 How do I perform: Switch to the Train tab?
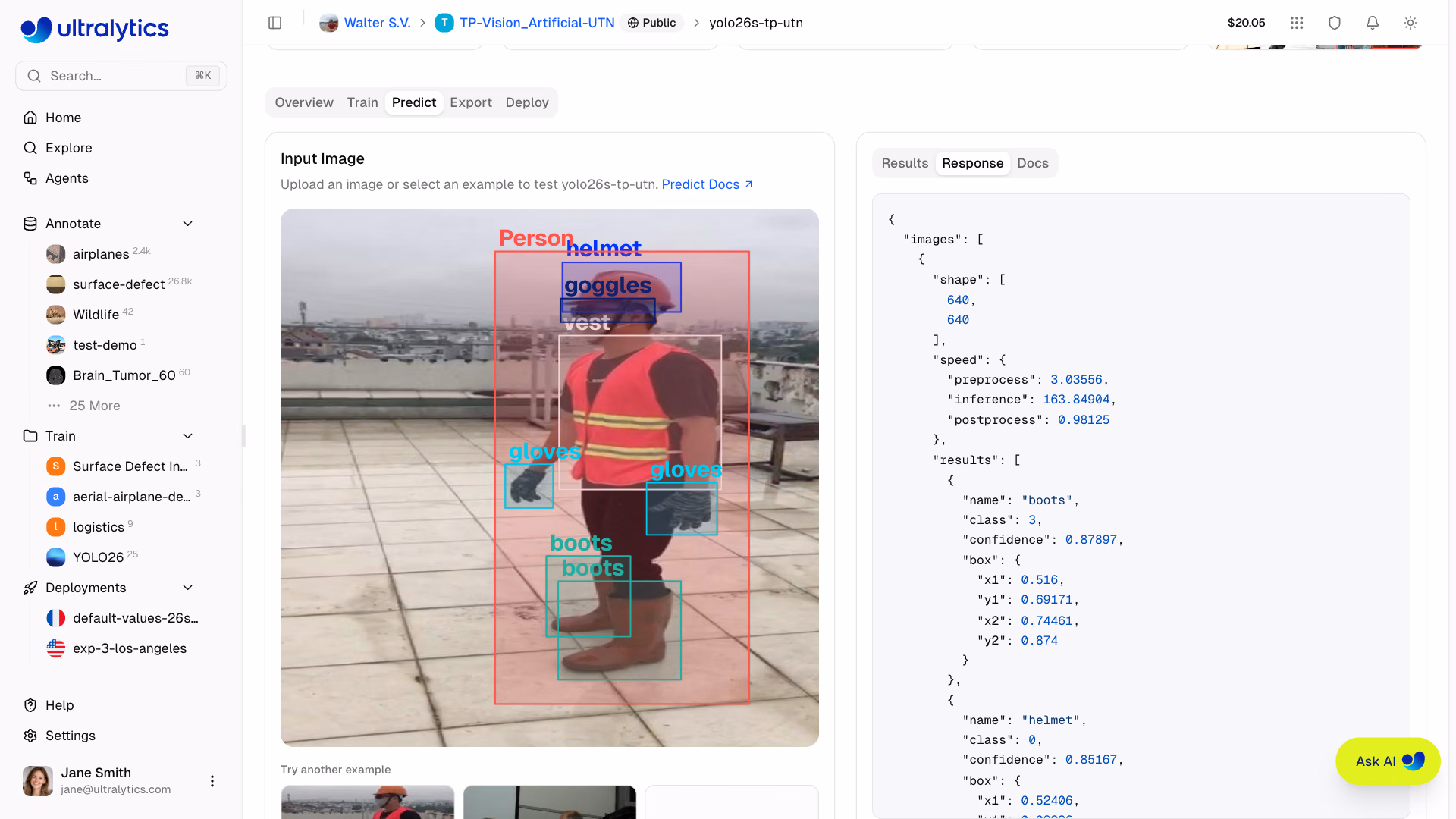[x=362, y=102]
